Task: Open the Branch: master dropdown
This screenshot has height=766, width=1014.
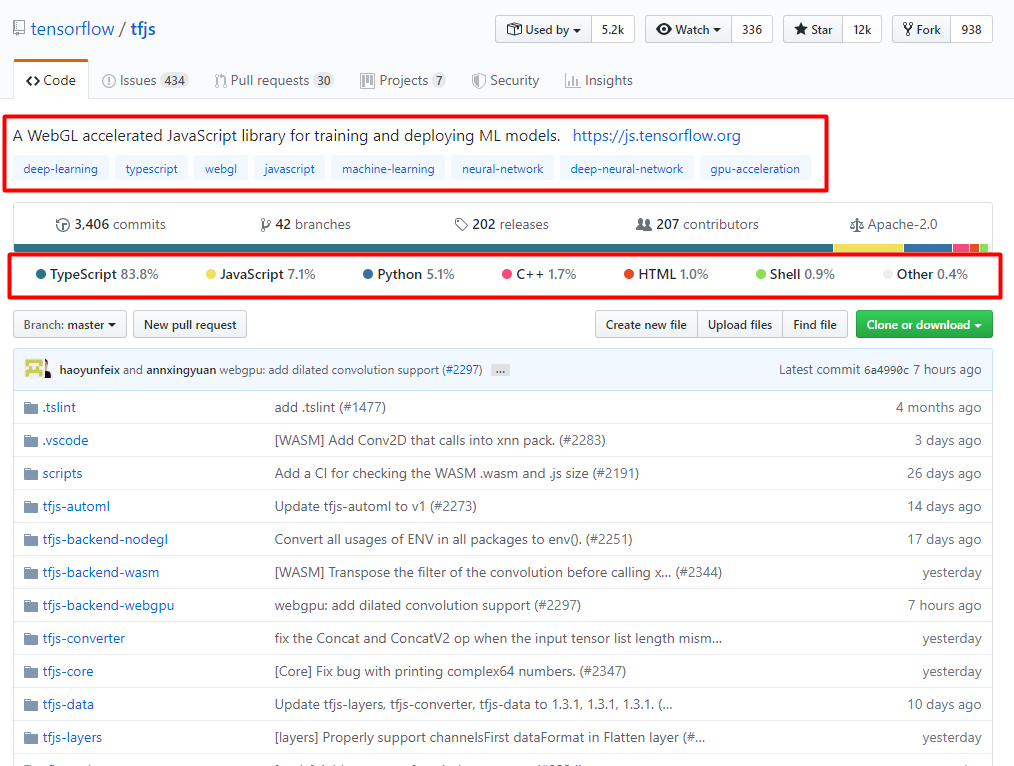Action: [70, 324]
